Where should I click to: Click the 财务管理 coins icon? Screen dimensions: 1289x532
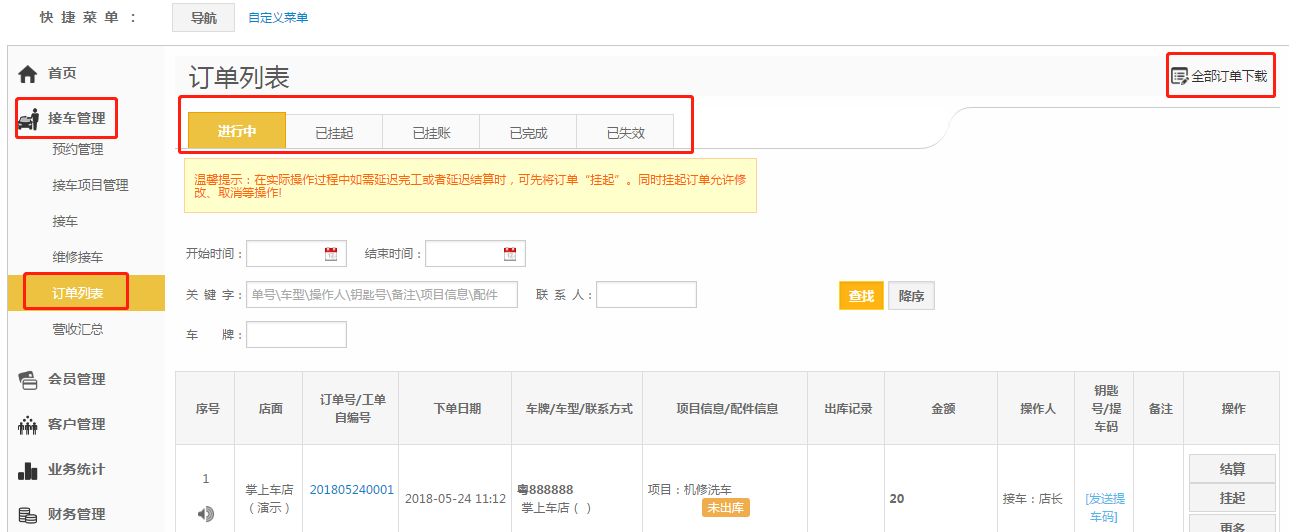[x=28, y=515]
